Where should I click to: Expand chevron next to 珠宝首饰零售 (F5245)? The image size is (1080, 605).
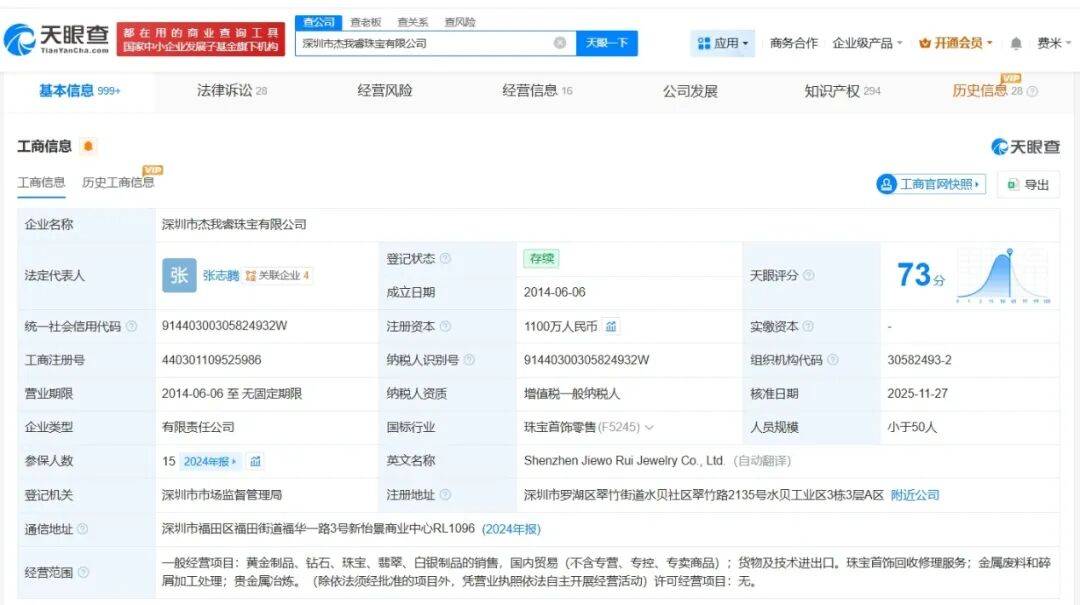point(650,427)
